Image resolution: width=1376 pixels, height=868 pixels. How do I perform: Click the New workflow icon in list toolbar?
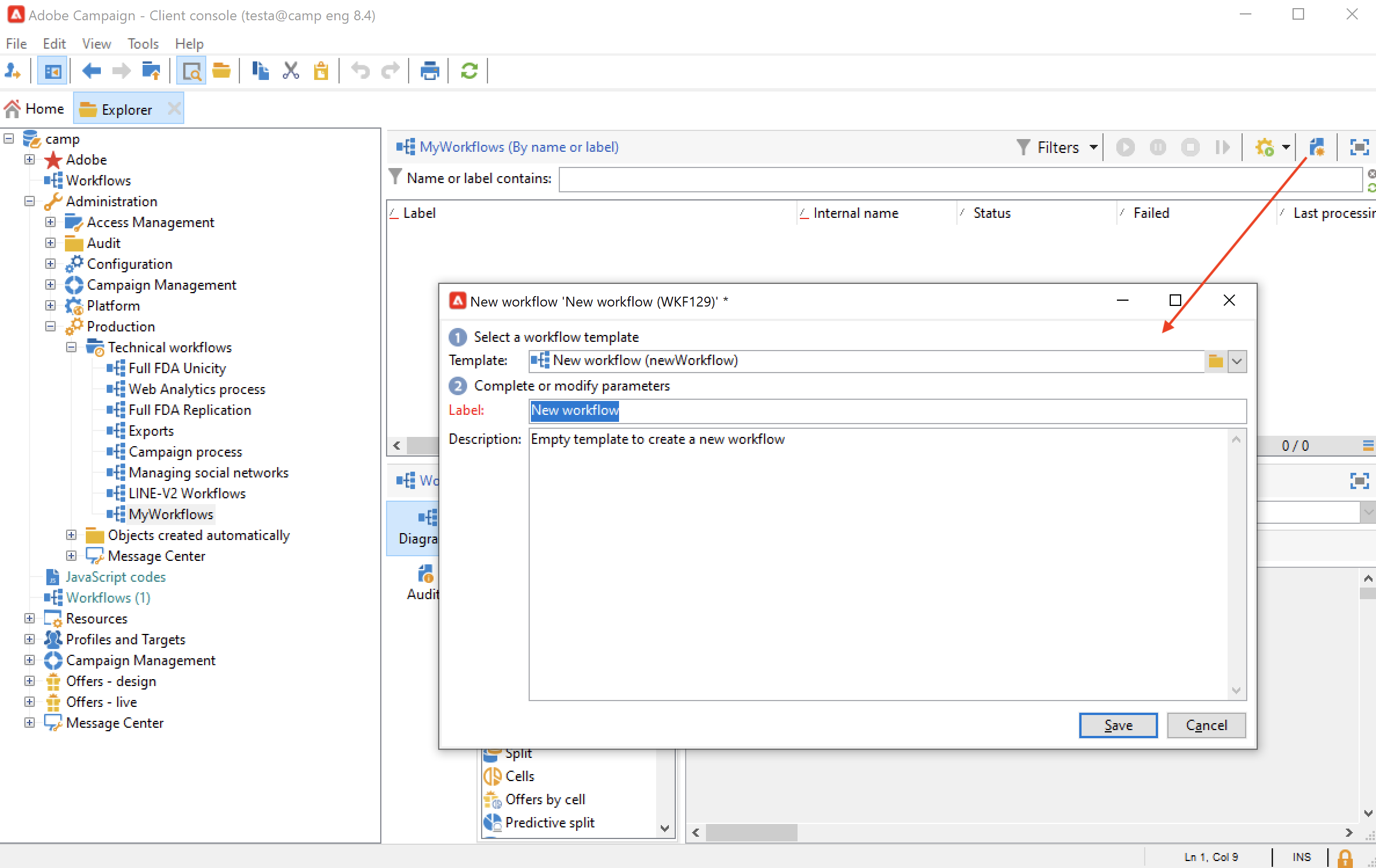(1317, 147)
